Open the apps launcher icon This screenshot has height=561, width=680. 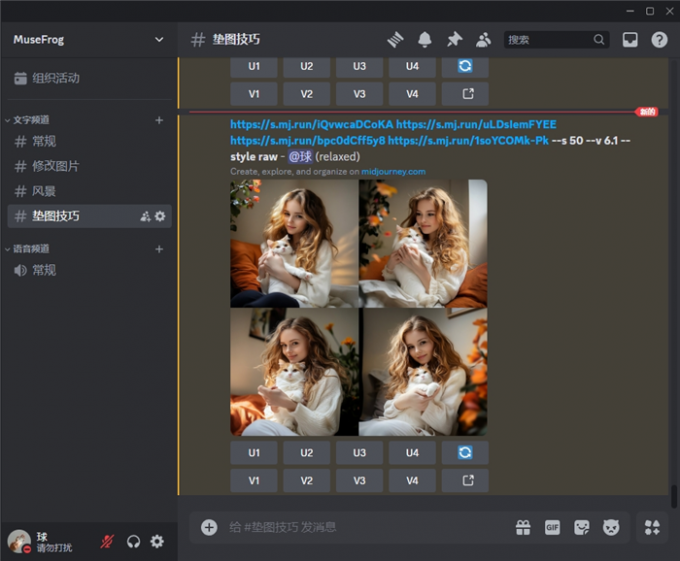pyautogui.click(x=652, y=528)
